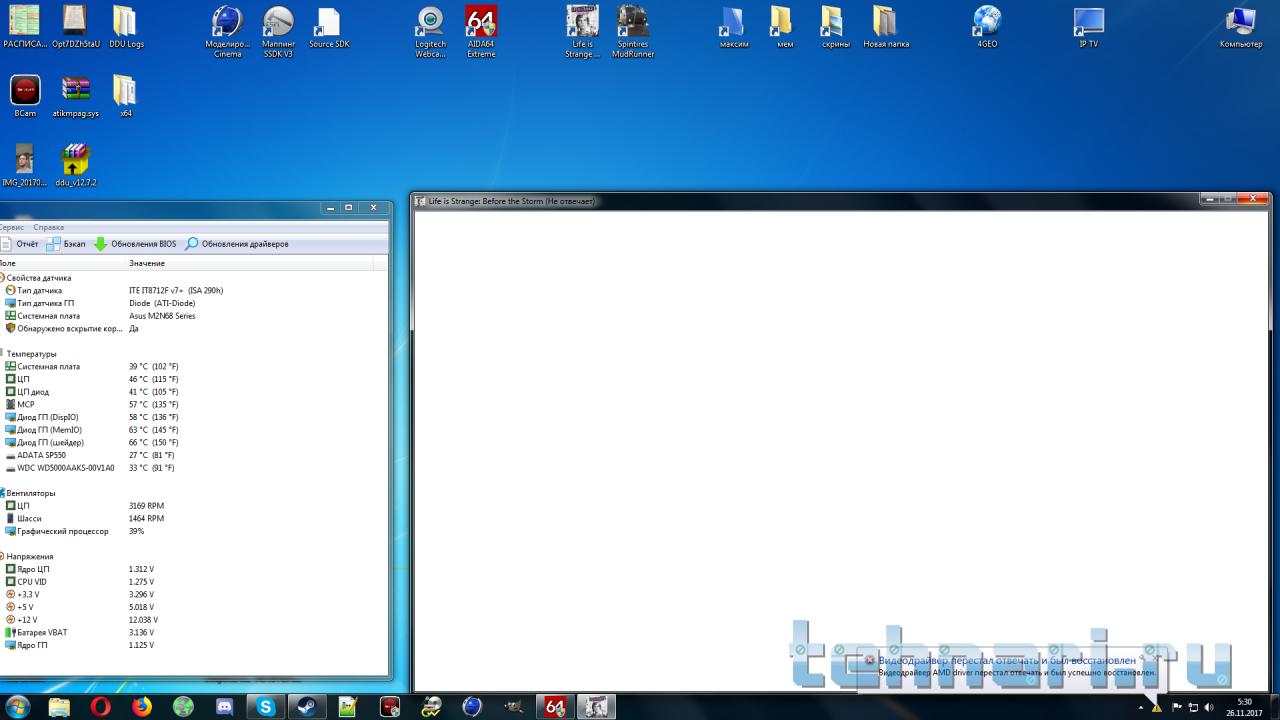Image resolution: width=1280 pixels, height=720 pixels.
Task: Open the BCam desktop shortcut
Action: pyautogui.click(x=25, y=97)
